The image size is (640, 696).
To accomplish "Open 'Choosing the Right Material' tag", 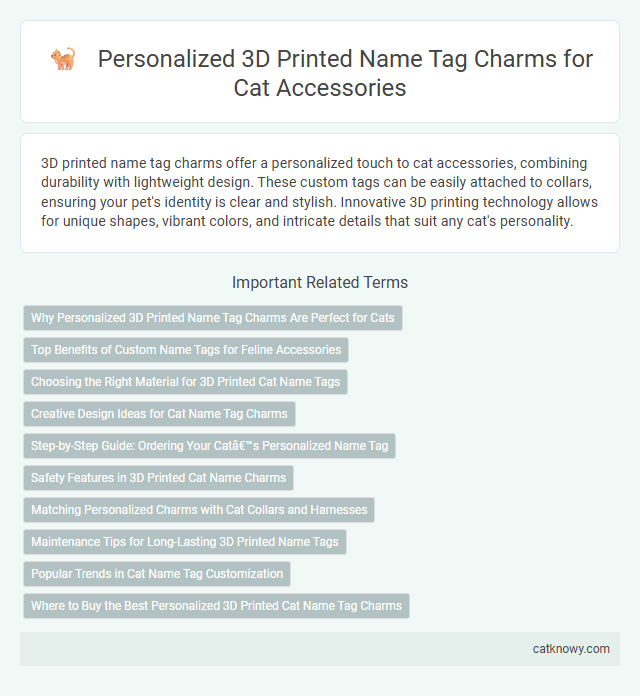I will tap(186, 382).
